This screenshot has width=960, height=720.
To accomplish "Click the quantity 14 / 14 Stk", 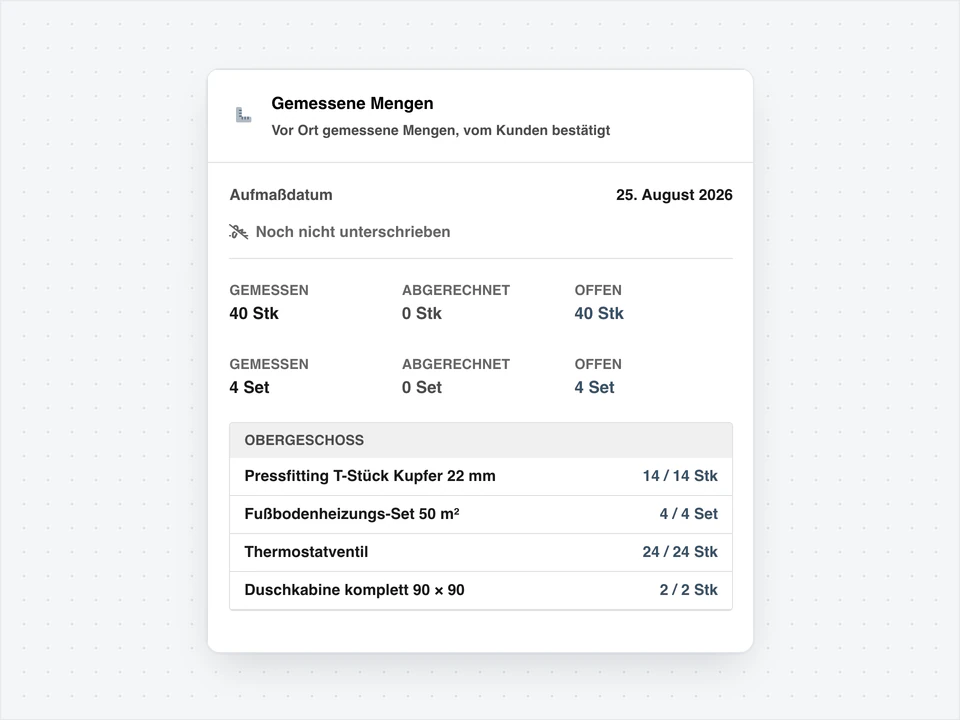I will (x=680, y=476).
